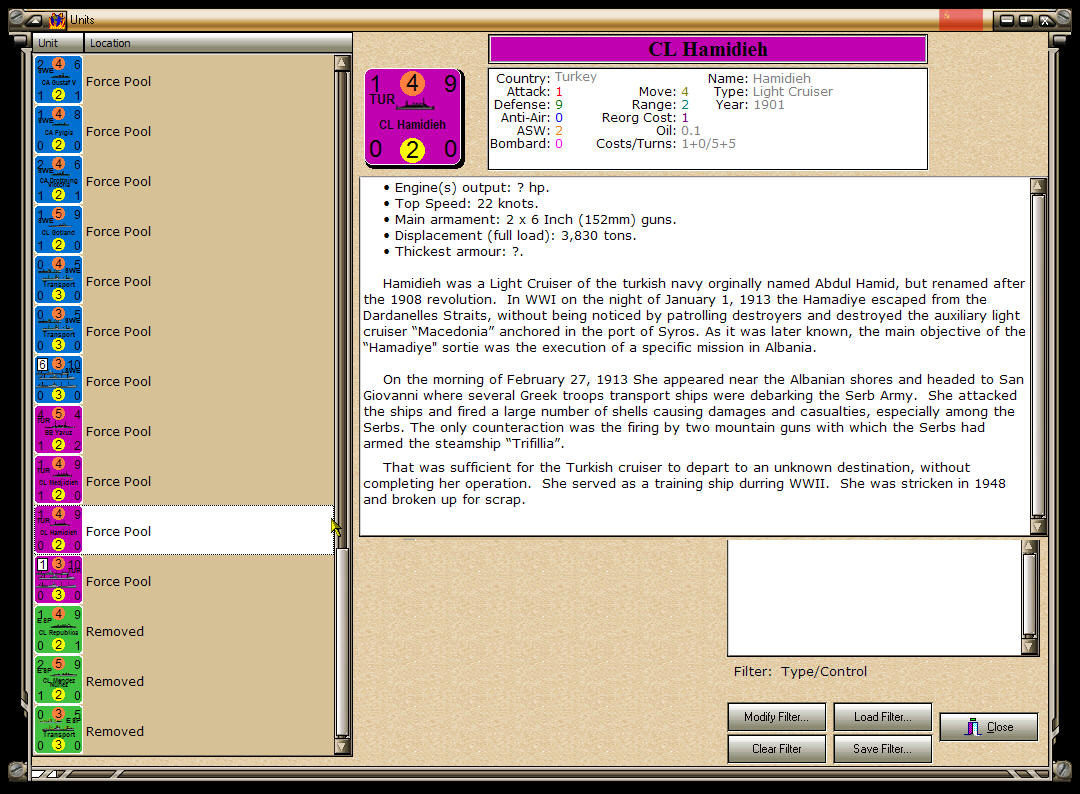1080x794 pixels.
Task: Click the unit list scroll-down arrow
Action: pos(342,746)
